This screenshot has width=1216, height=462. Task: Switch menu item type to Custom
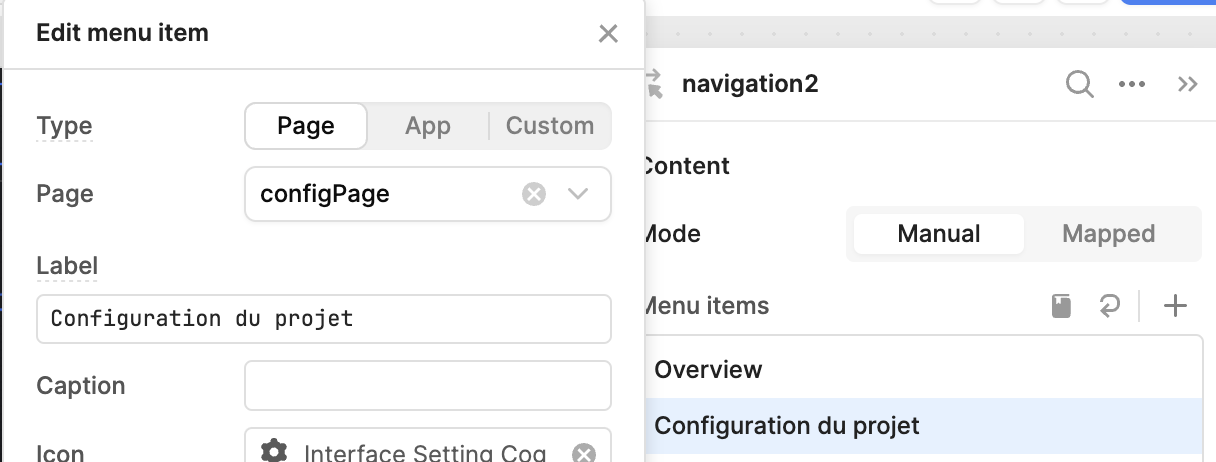(x=550, y=126)
